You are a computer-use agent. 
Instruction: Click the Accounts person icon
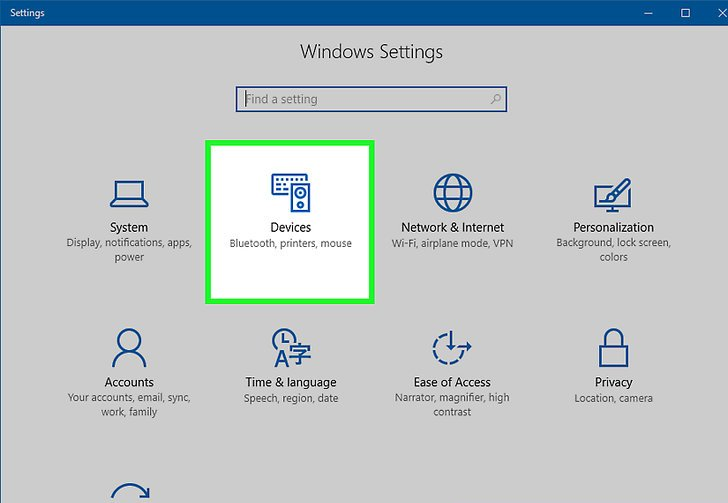[129, 348]
